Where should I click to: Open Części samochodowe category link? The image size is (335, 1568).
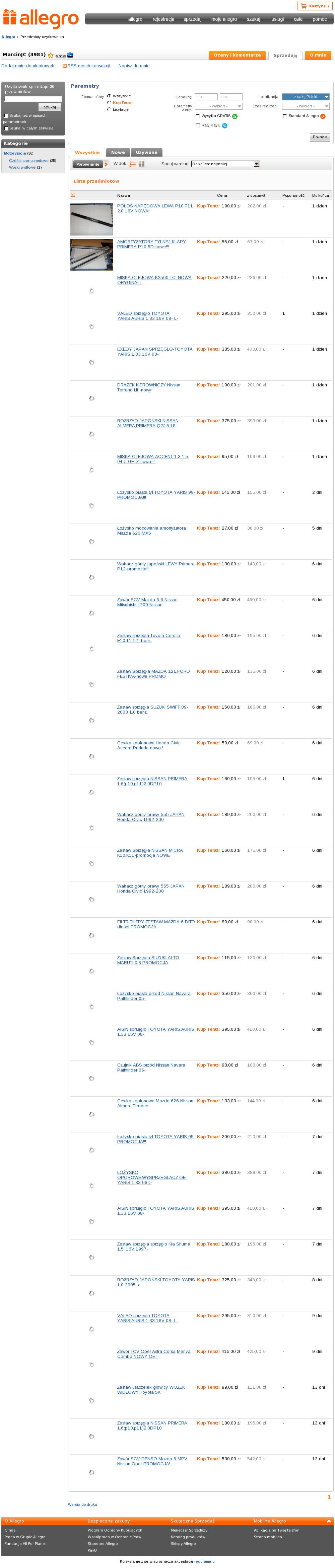click(x=28, y=161)
